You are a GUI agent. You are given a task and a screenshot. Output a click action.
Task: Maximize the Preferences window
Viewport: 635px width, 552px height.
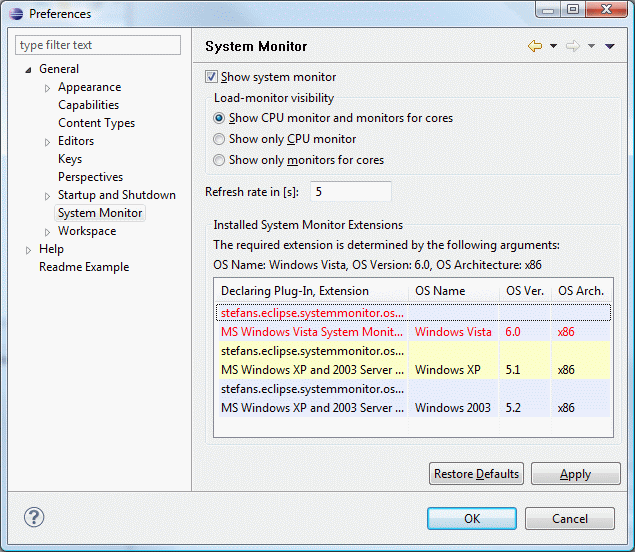pos(573,10)
